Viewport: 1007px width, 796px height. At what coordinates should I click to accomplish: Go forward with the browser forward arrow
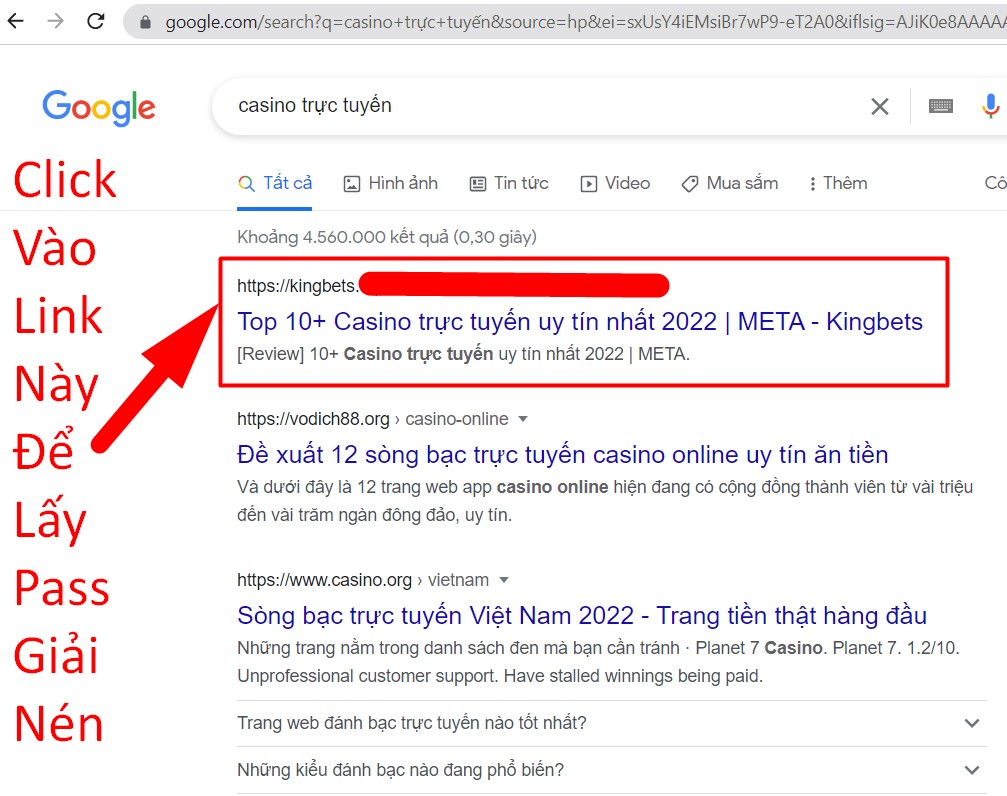56,21
